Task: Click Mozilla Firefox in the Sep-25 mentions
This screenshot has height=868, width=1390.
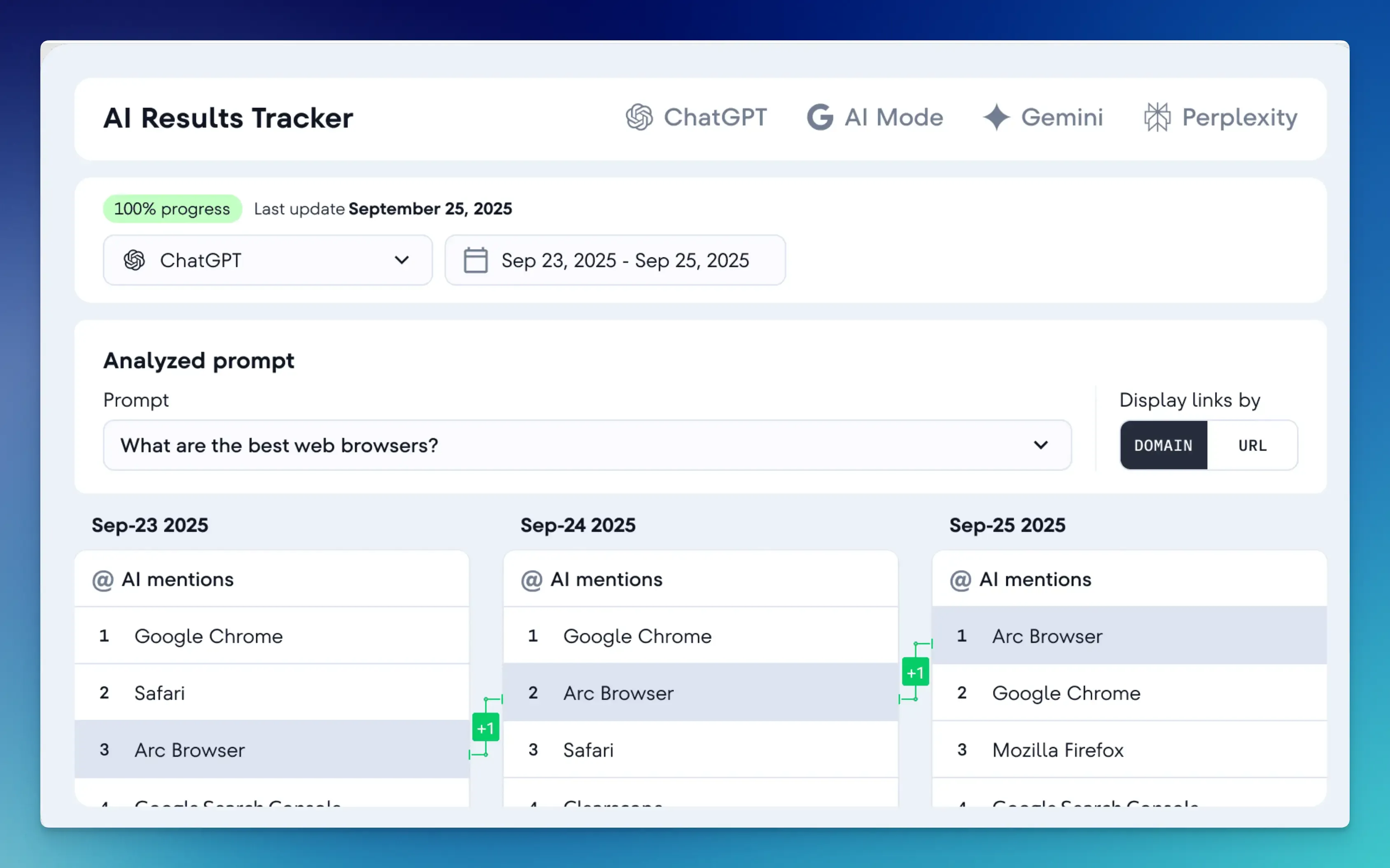Action: coord(1057,750)
